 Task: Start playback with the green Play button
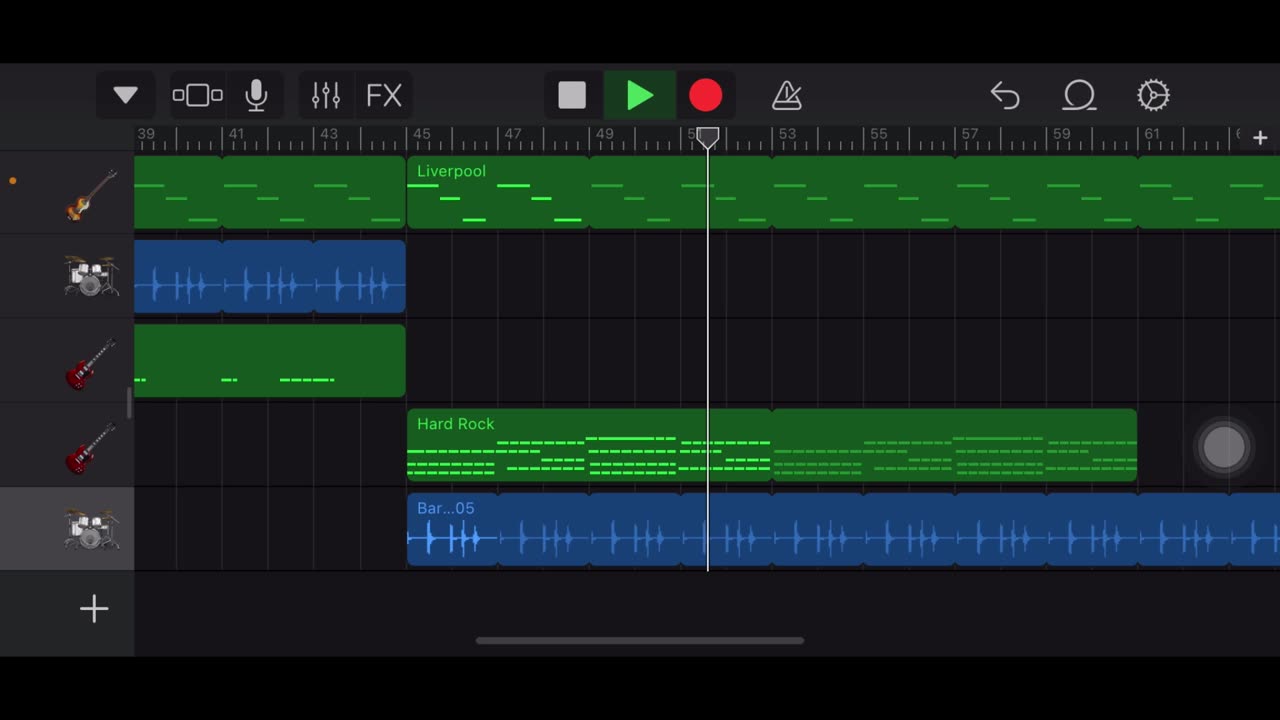(x=640, y=95)
